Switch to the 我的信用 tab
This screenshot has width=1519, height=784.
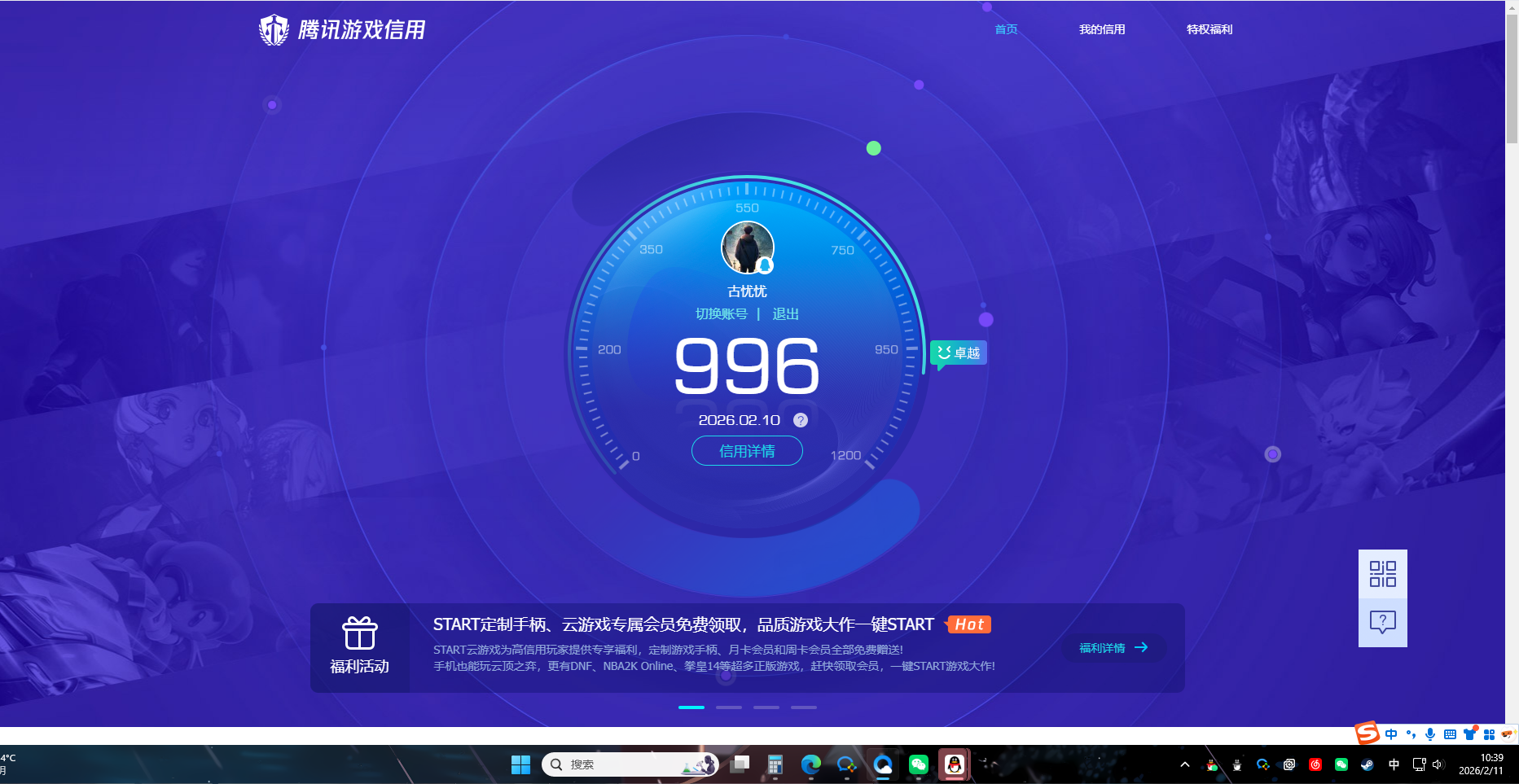1101,29
